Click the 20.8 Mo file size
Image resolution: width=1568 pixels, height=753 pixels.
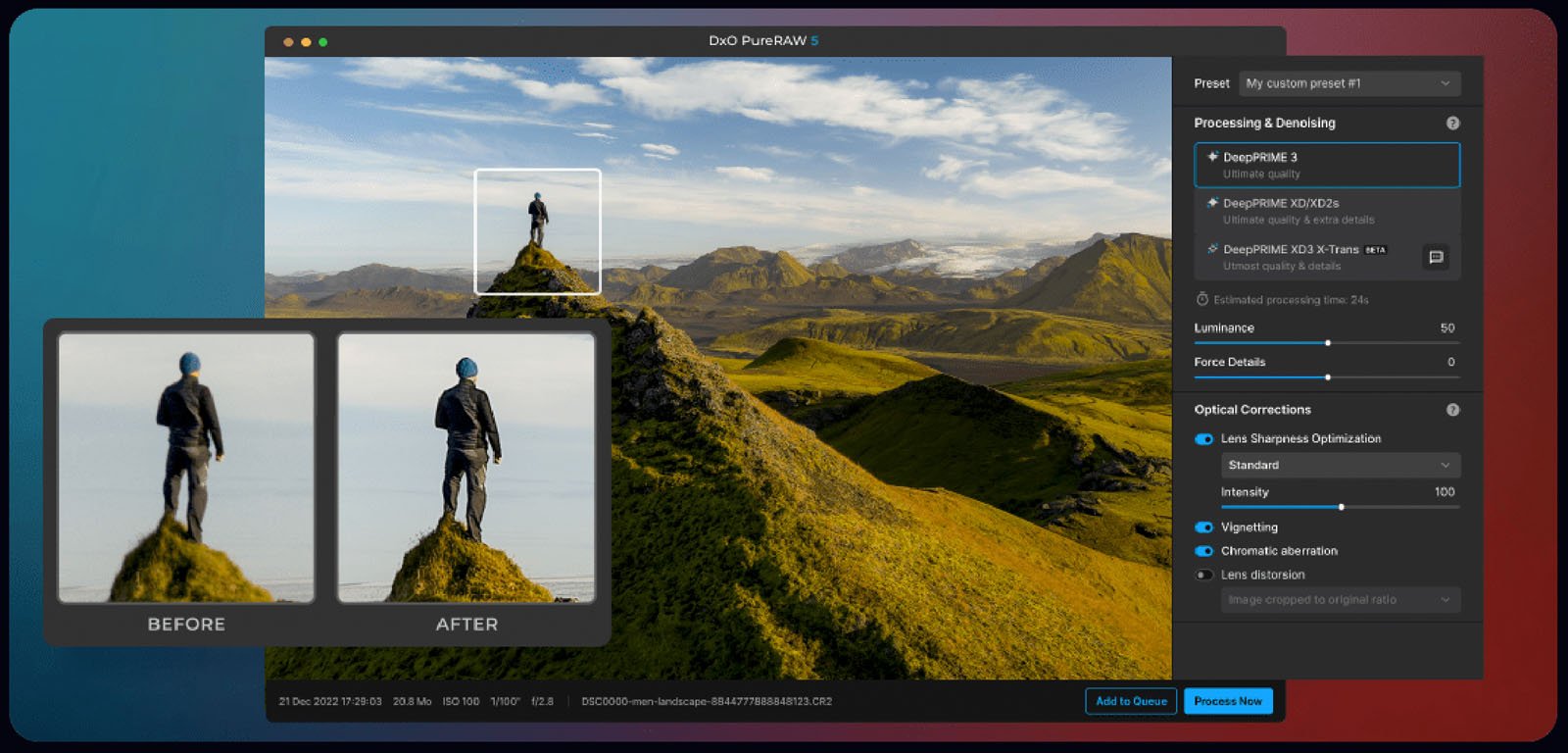(x=412, y=702)
